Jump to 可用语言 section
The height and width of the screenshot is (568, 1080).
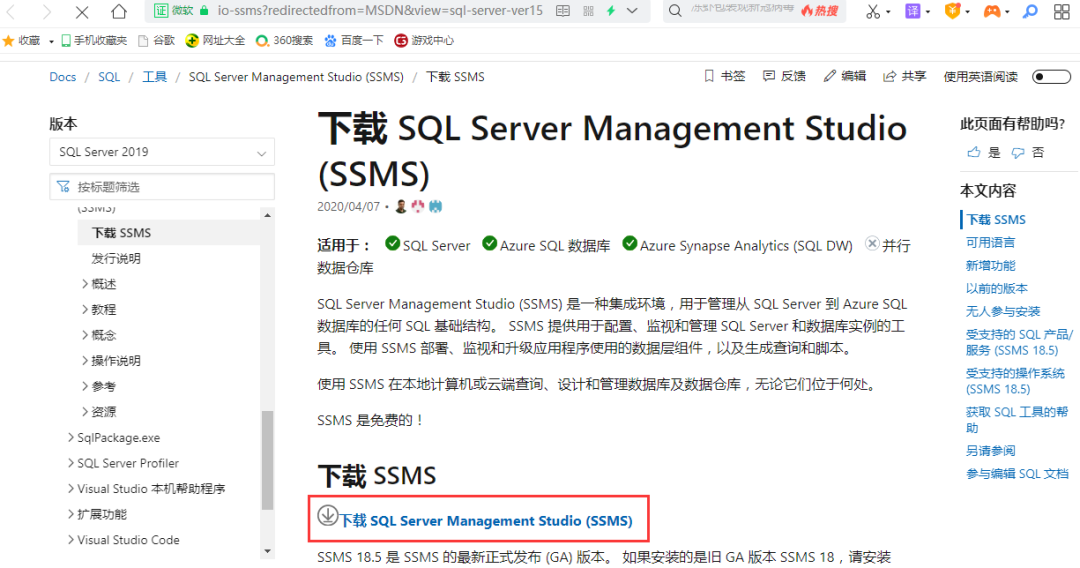[990, 242]
